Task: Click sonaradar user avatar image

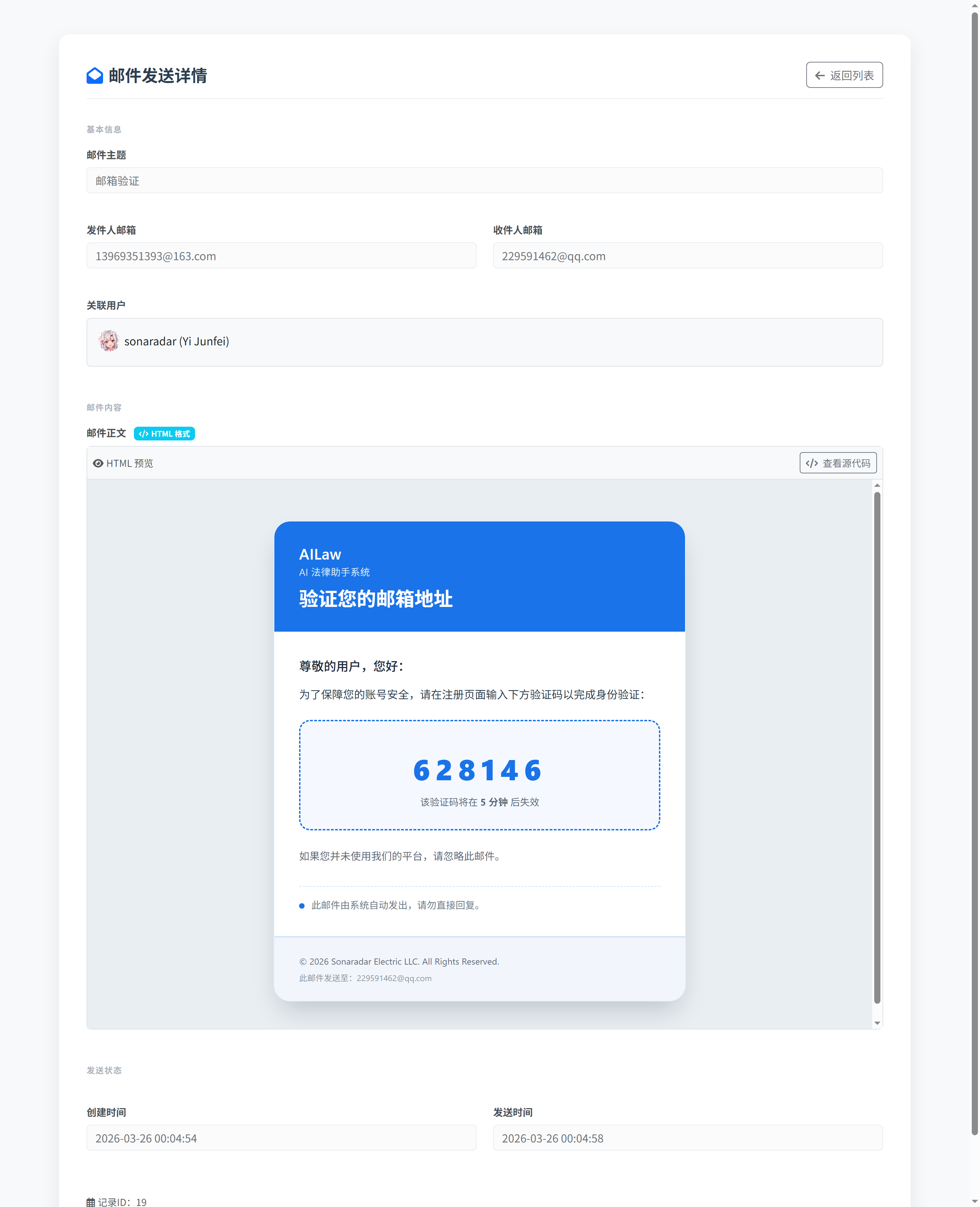Action: (109, 341)
